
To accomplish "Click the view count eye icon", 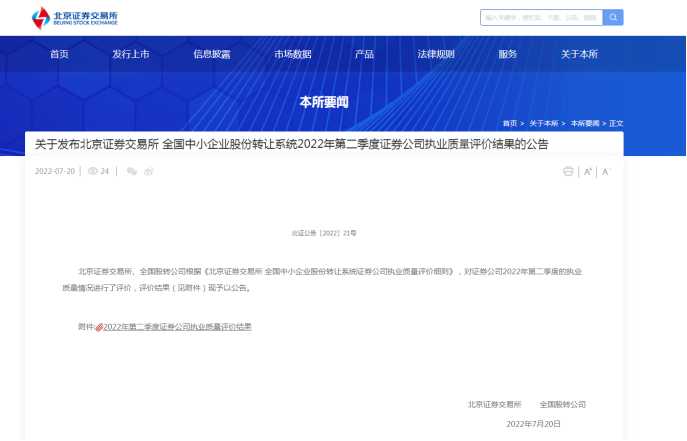I will click(x=92, y=171).
